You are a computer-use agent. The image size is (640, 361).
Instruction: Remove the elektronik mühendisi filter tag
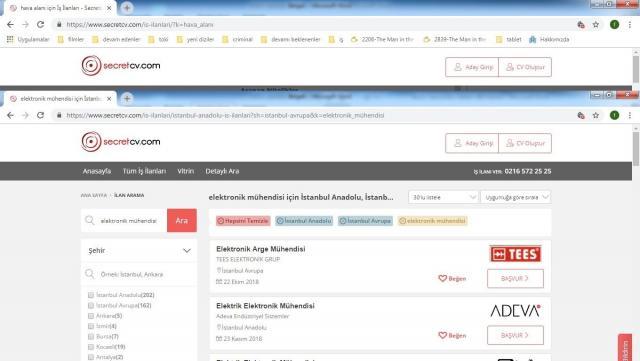pyautogui.click(x=433, y=221)
